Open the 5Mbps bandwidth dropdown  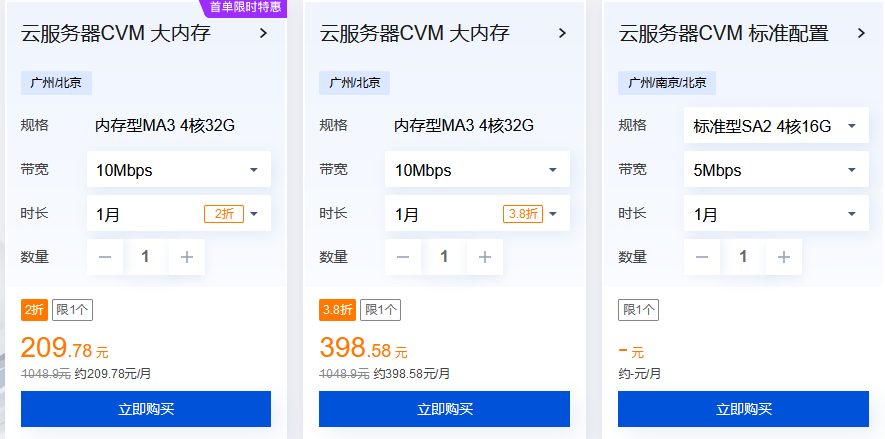776,169
